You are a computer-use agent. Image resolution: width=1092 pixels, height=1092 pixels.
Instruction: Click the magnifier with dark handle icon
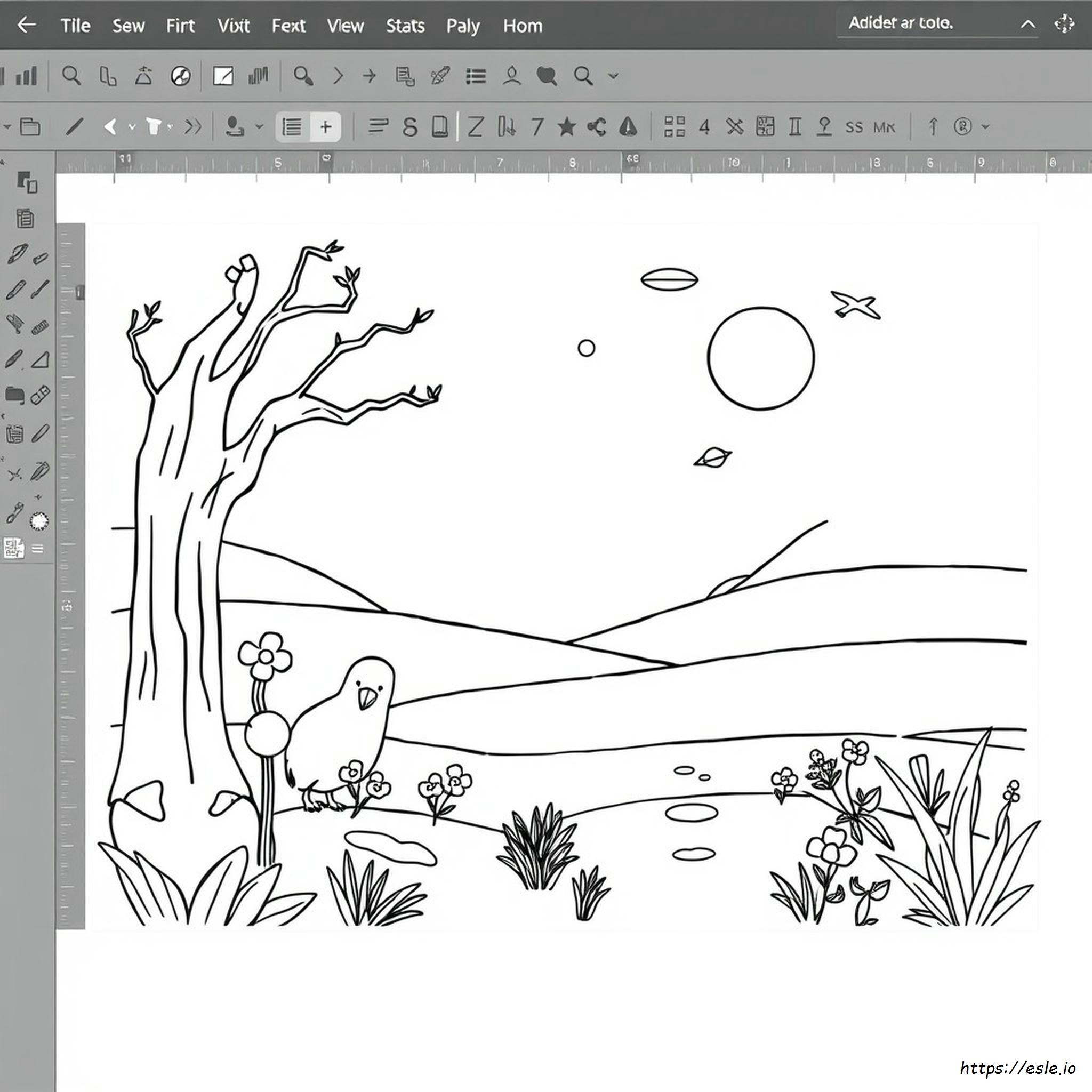pyautogui.click(x=303, y=76)
